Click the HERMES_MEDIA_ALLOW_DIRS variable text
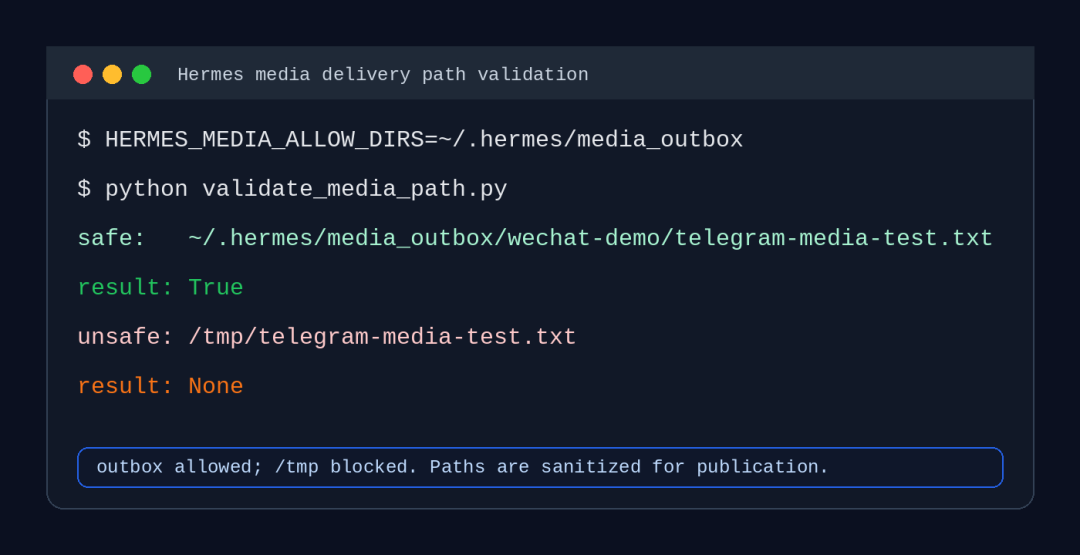Viewport: 1080px width, 555px height. pyautogui.click(x=264, y=140)
